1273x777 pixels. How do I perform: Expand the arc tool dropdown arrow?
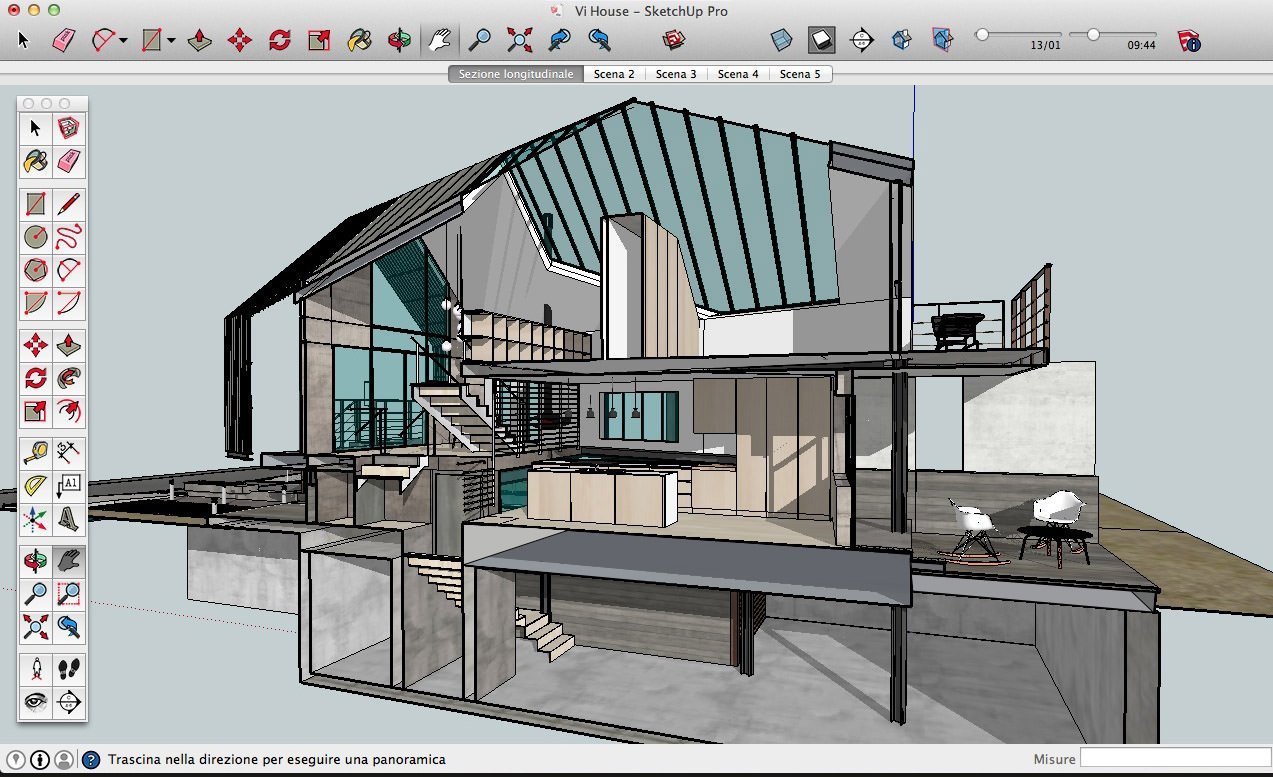point(123,41)
